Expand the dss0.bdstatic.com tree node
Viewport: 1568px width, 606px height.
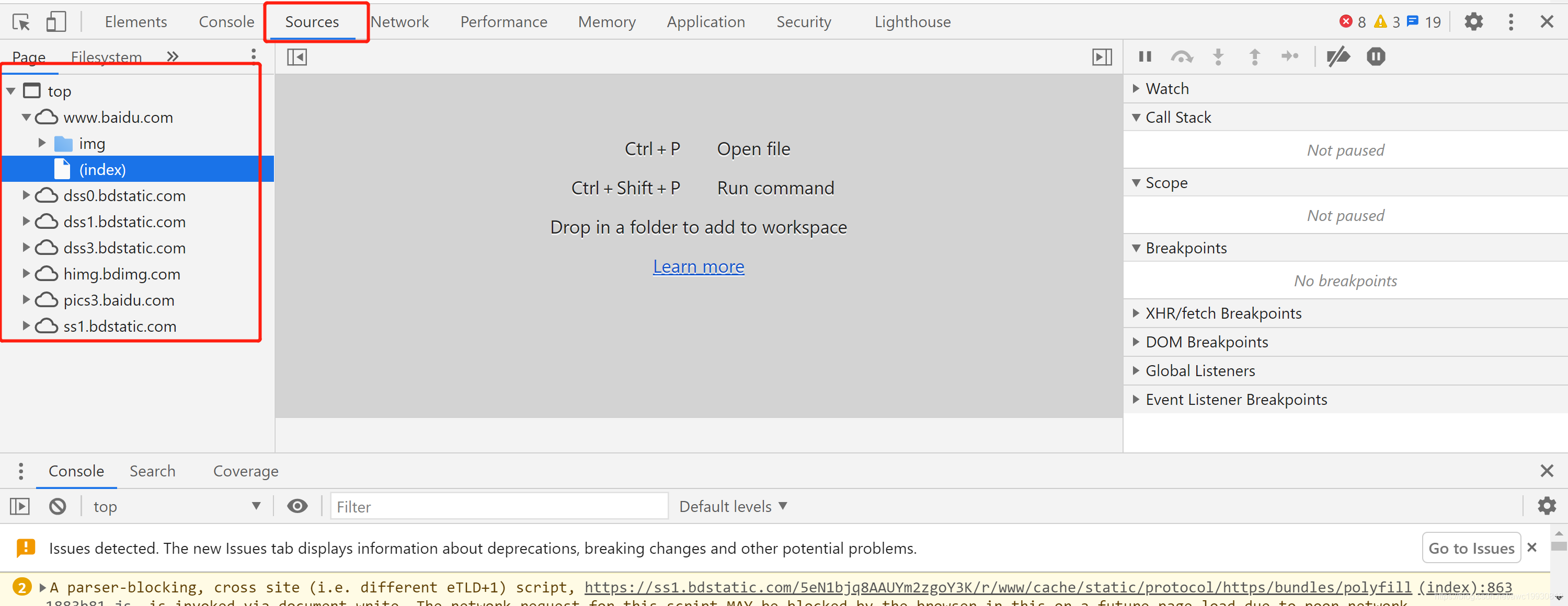click(x=26, y=195)
